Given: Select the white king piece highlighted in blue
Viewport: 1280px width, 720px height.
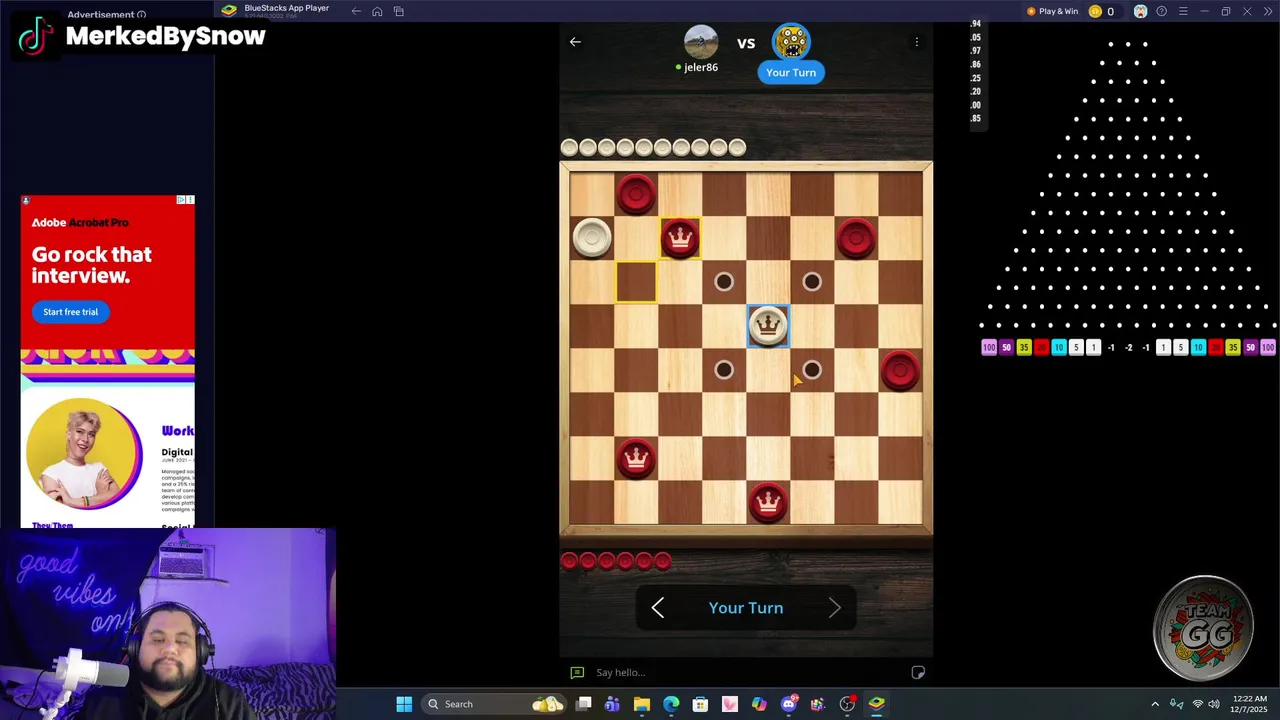Looking at the screenshot, I should [768, 326].
